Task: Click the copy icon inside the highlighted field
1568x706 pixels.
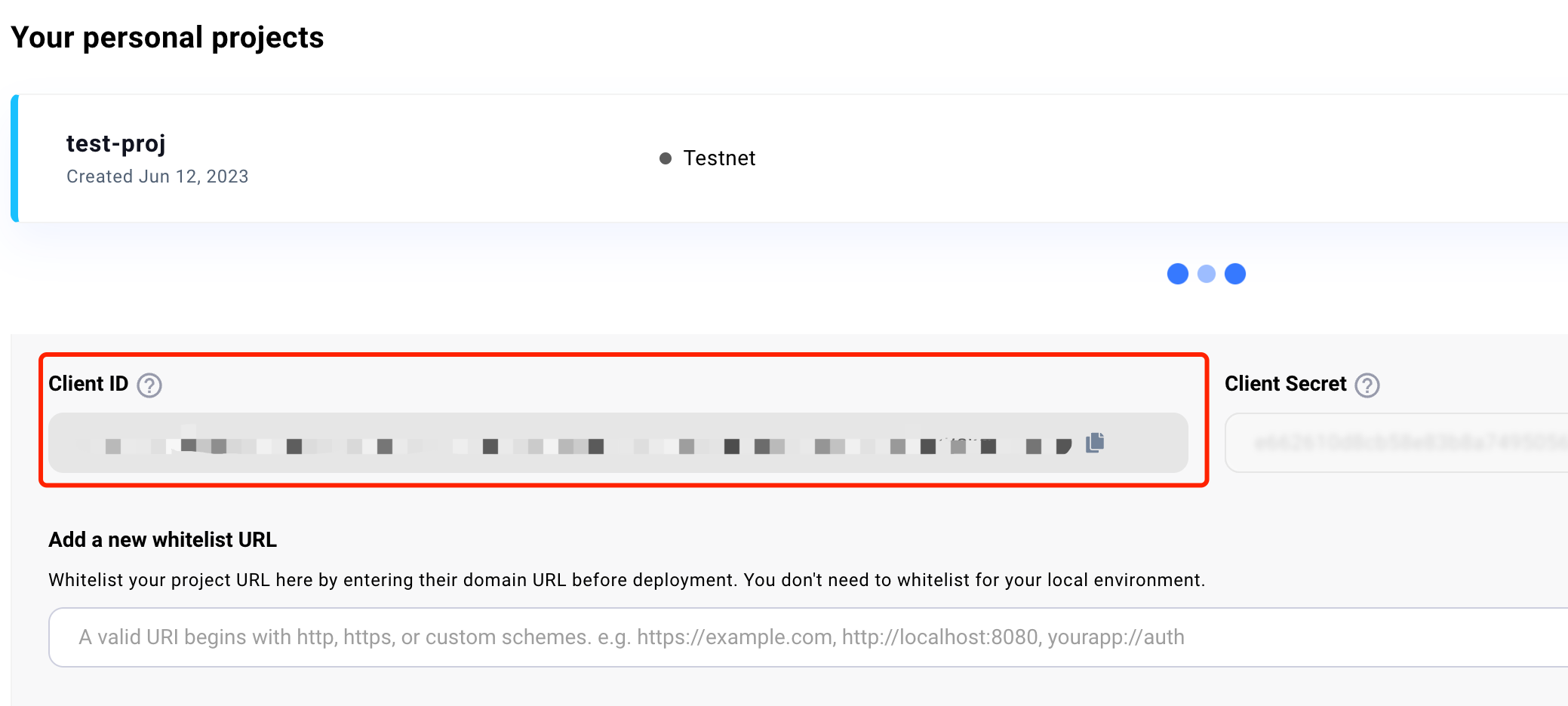Action: click(1096, 443)
